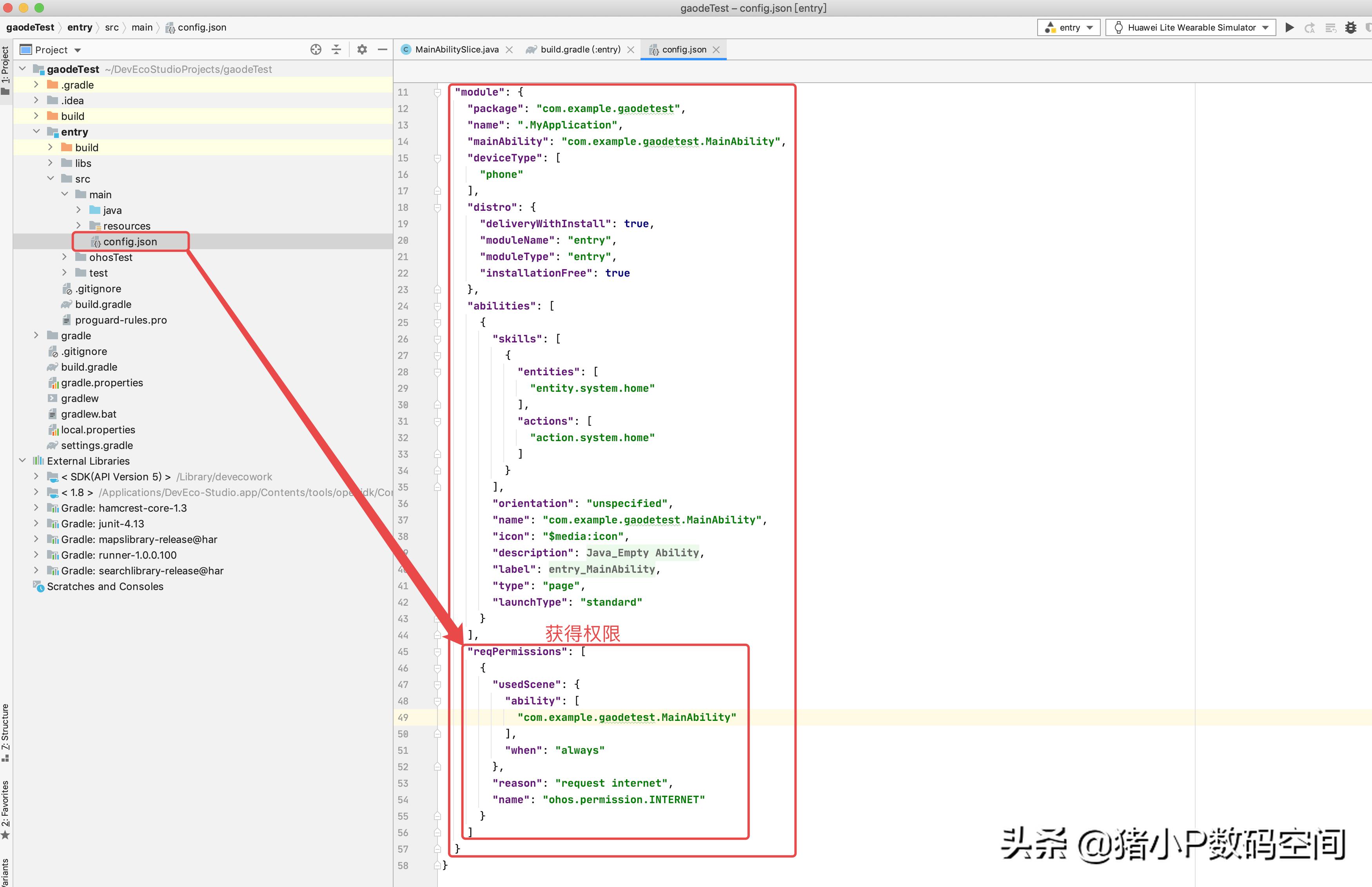The height and width of the screenshot is (887, 1372).
Task: Open the entry run configuration dropdown
Action: coord(1069,28)
